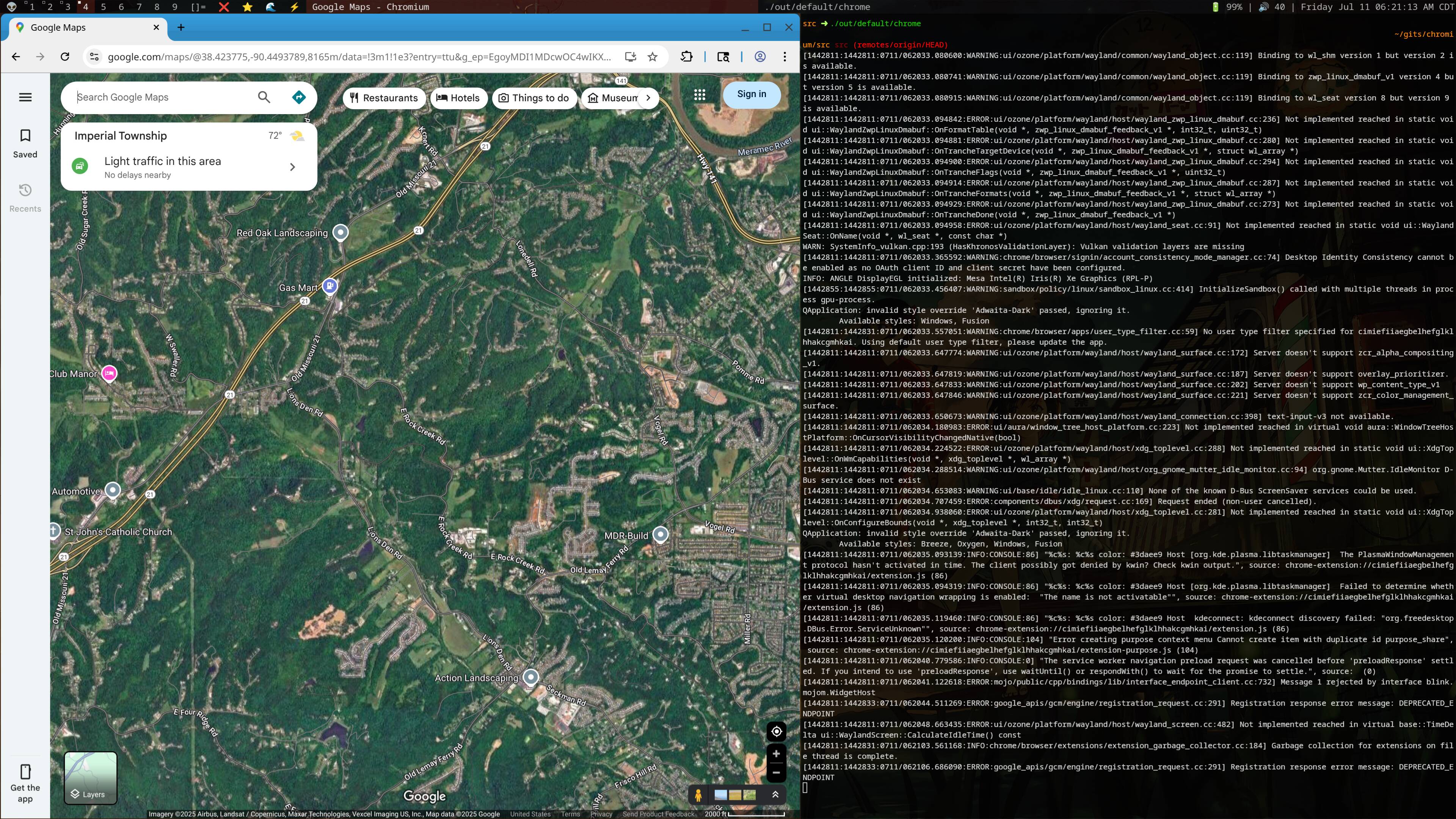Show more category chips with arrow
The image size is (1456, 819).
coord(648,98)
